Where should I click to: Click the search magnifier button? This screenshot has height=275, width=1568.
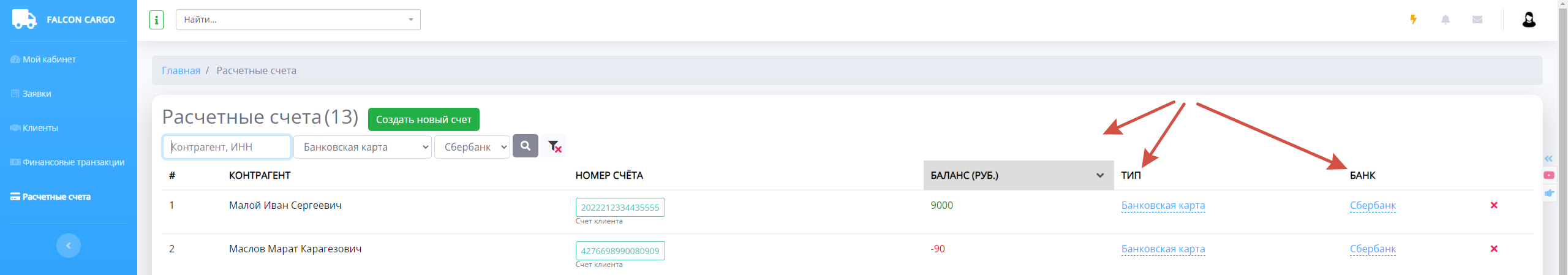point(525,146)
